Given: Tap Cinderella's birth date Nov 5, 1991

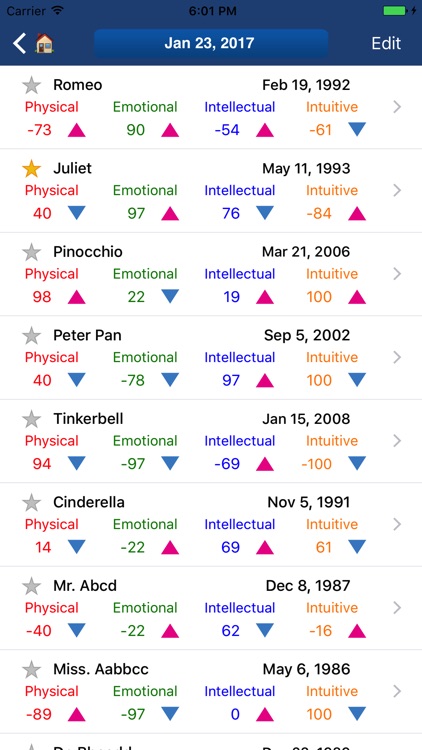Looking at the screenshot, I should (309, 502).
